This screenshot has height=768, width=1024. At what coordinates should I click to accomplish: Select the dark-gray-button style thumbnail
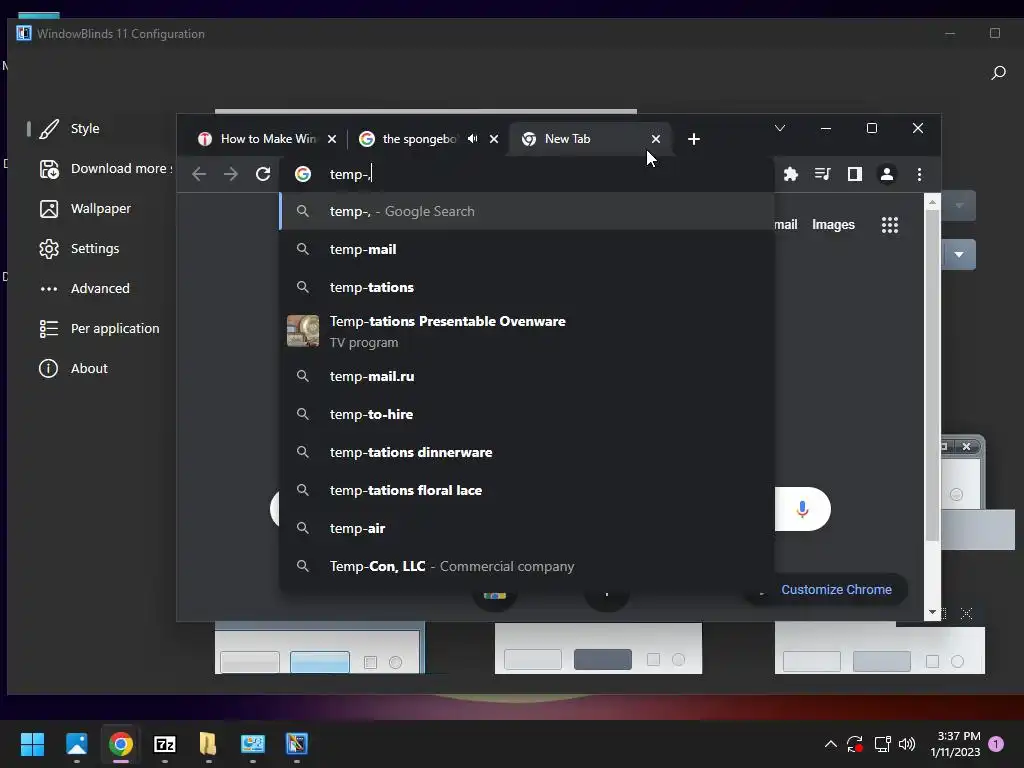[x=598, y=648]
